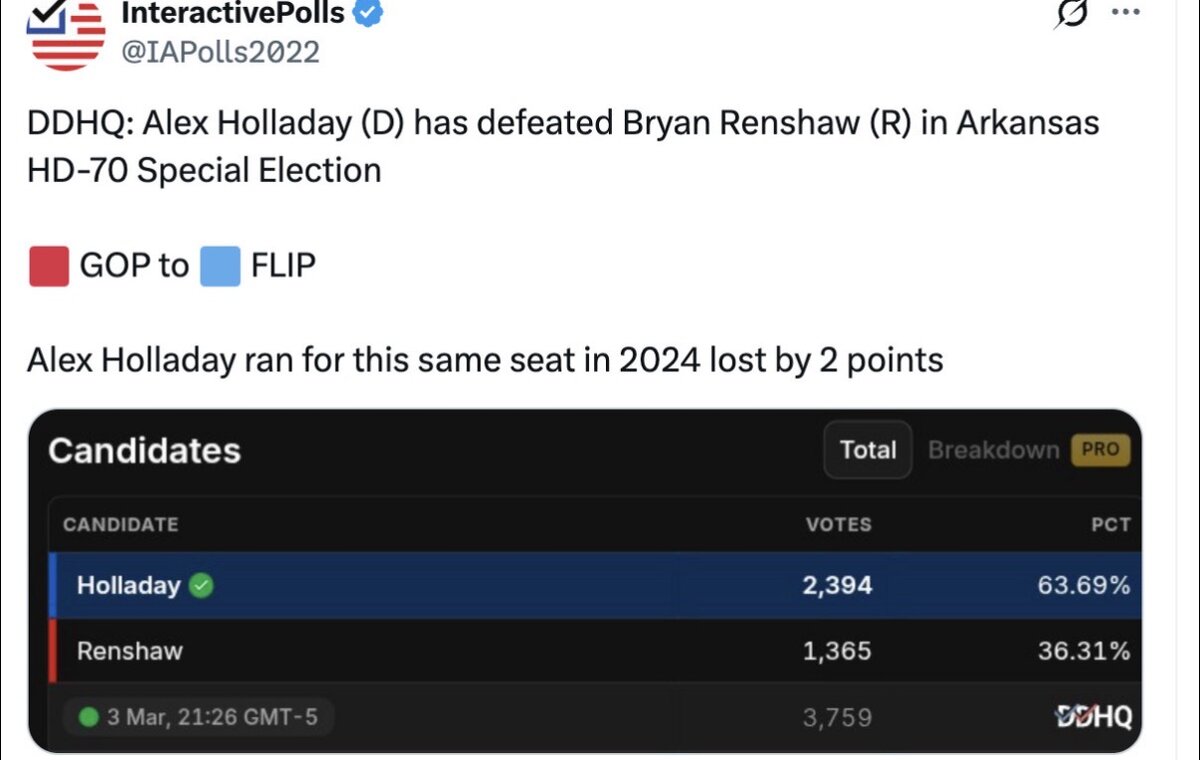This screenshot has width=1200, height=760.
Task: Click the red square emoji
Action: click(x=49, y=266)
